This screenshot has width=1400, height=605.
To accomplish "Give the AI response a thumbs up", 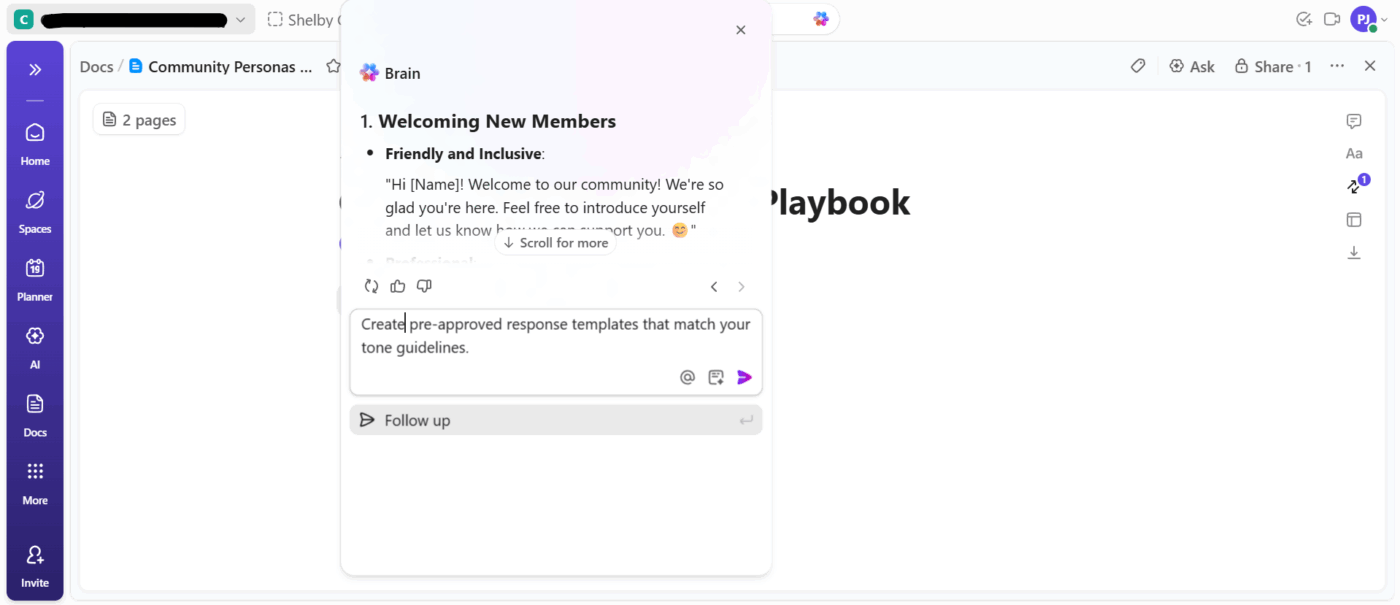I will 397,286.
